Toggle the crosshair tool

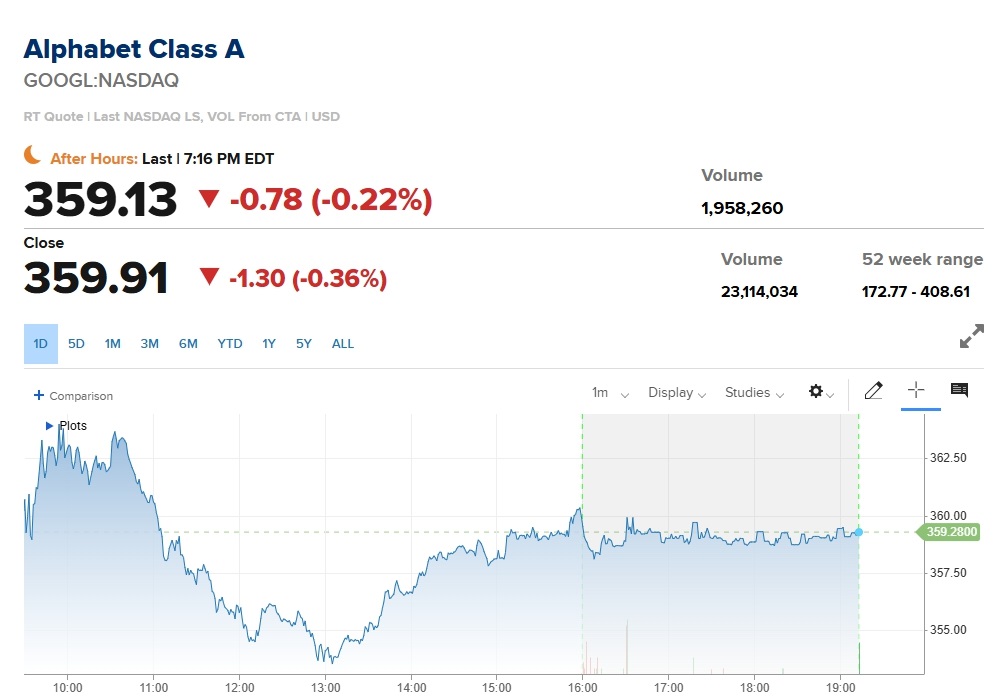(915, 390)
